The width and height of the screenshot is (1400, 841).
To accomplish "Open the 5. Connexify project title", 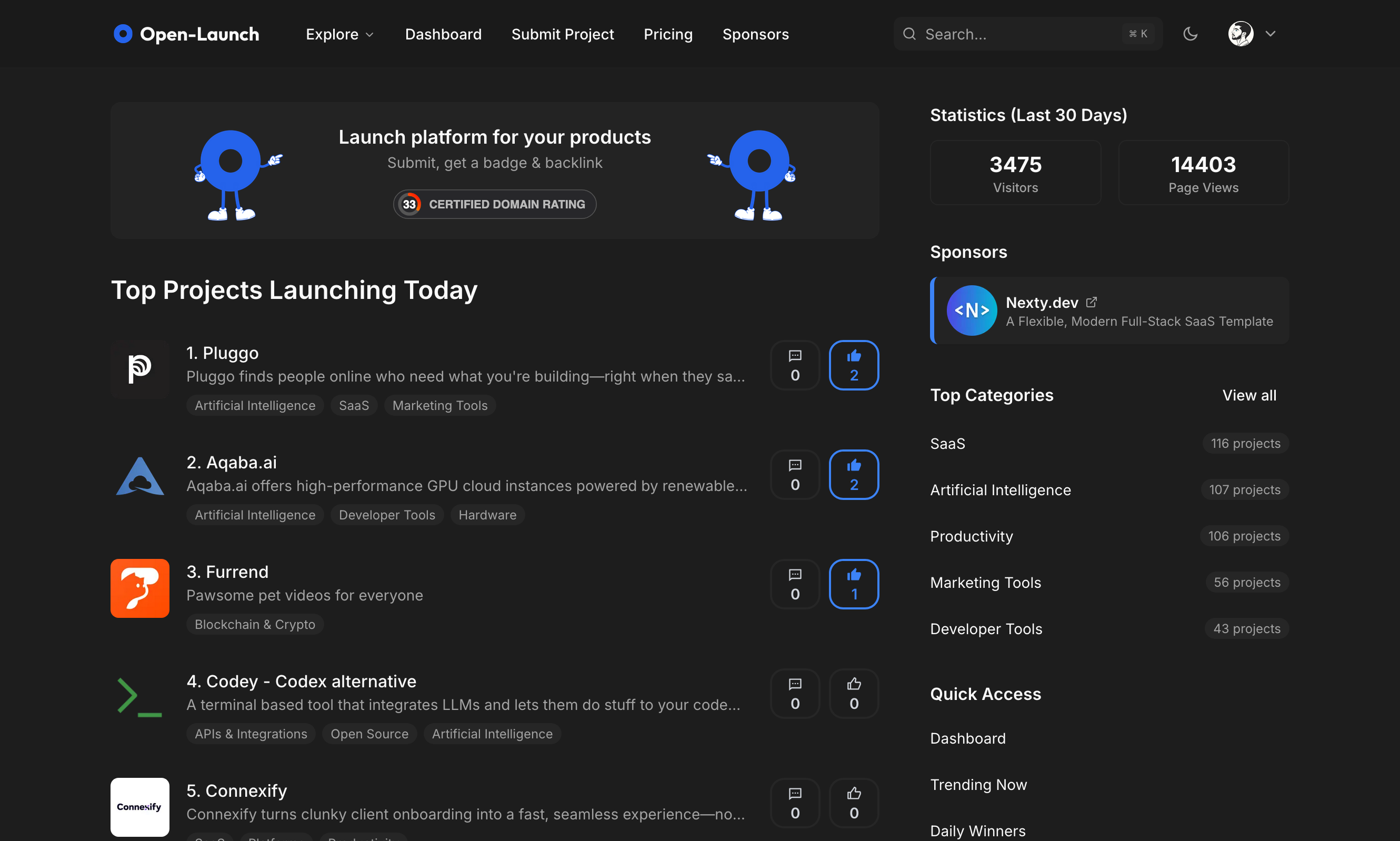I will pyautogui.click(x=236, y=790).
